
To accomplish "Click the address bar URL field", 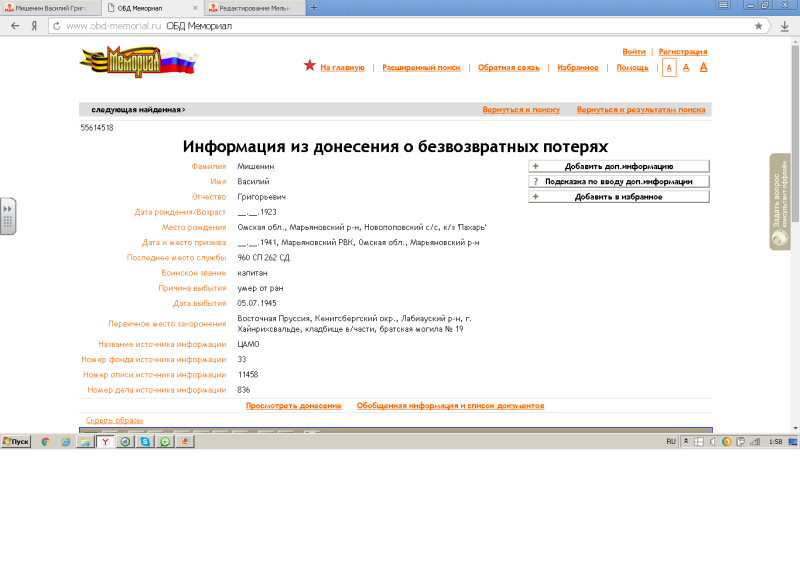I will 400,25.
